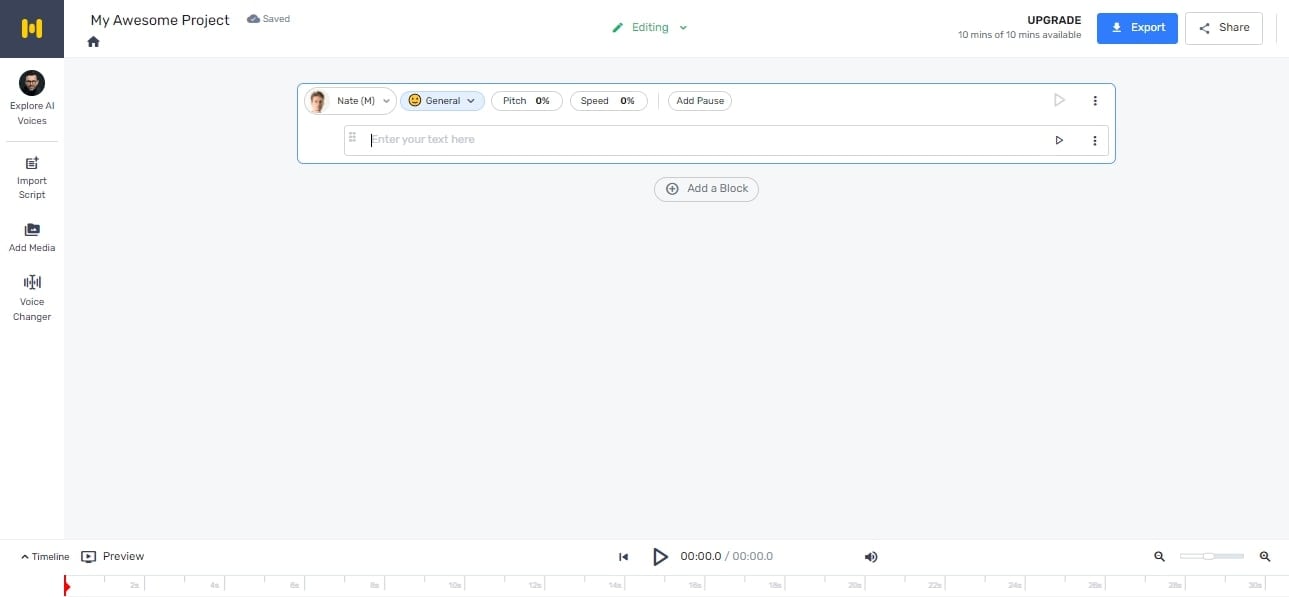Open Add Media panel
1289x597 pixels.
point(32,237)
